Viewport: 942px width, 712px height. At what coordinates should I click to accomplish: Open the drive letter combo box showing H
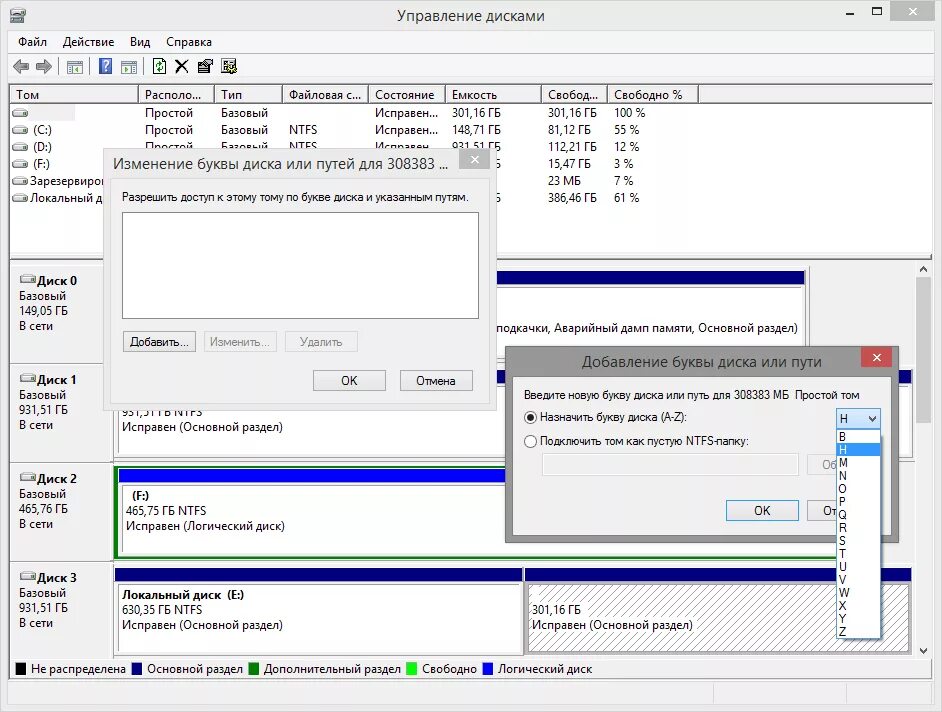click(x=858, y=419)
